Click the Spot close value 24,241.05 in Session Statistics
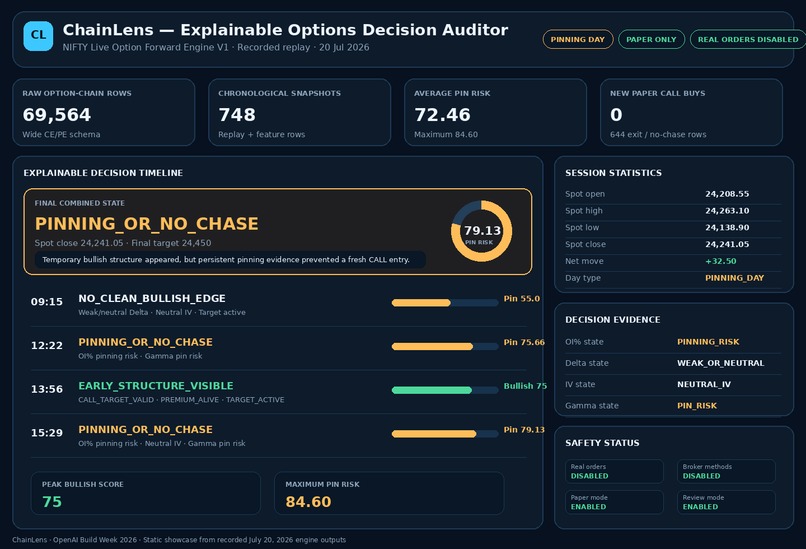806x549 pixels. coord(727,245)
